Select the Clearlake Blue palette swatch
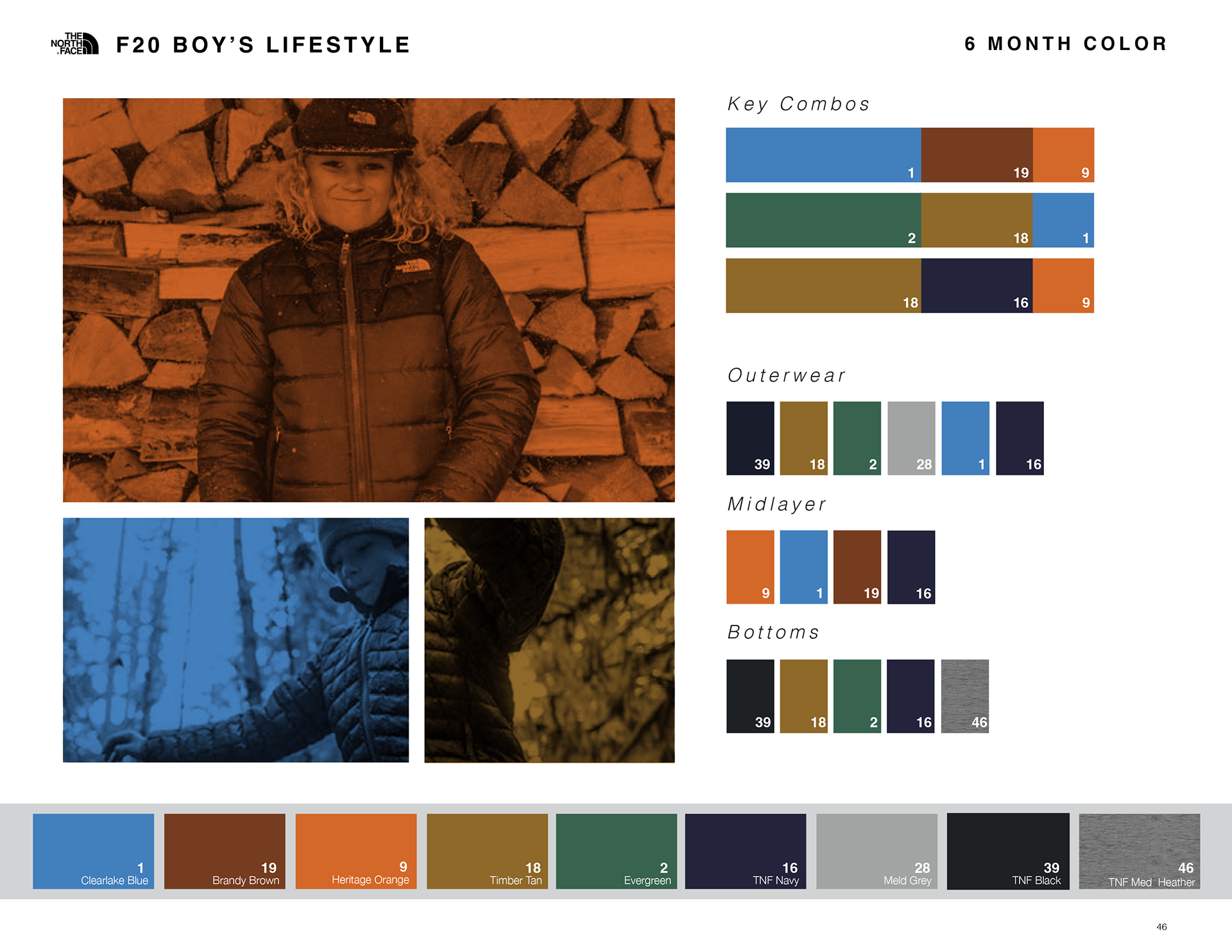1232x952 pixels. click(x=94, y=851)
